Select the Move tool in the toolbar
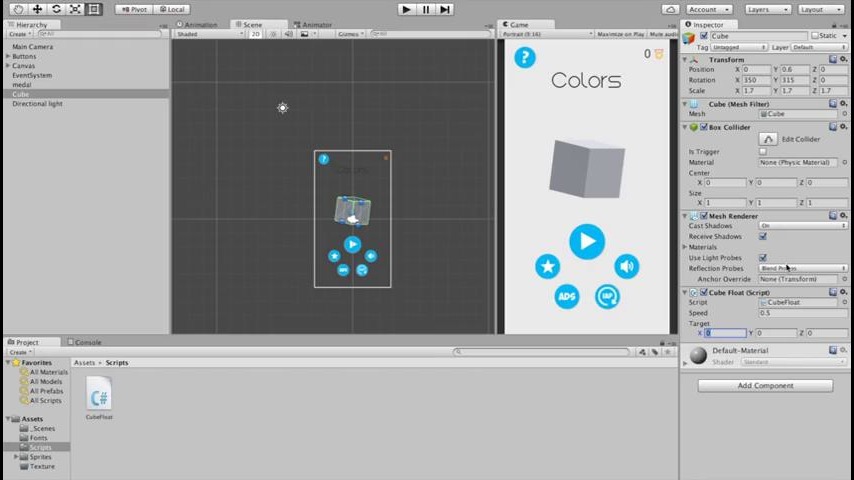854x480 pixels. [x=37, y=9]
